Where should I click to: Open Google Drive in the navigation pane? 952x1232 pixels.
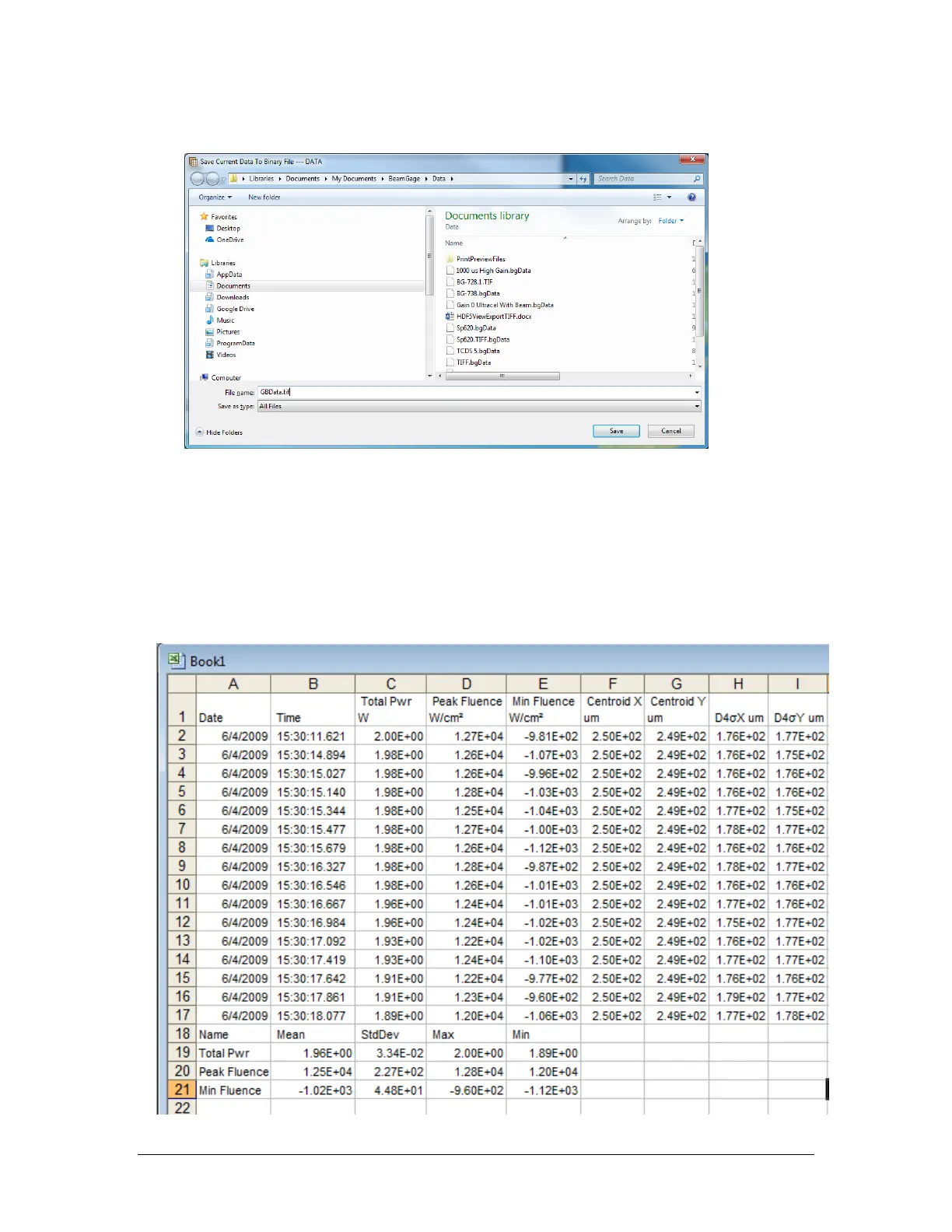click(235, 309)
